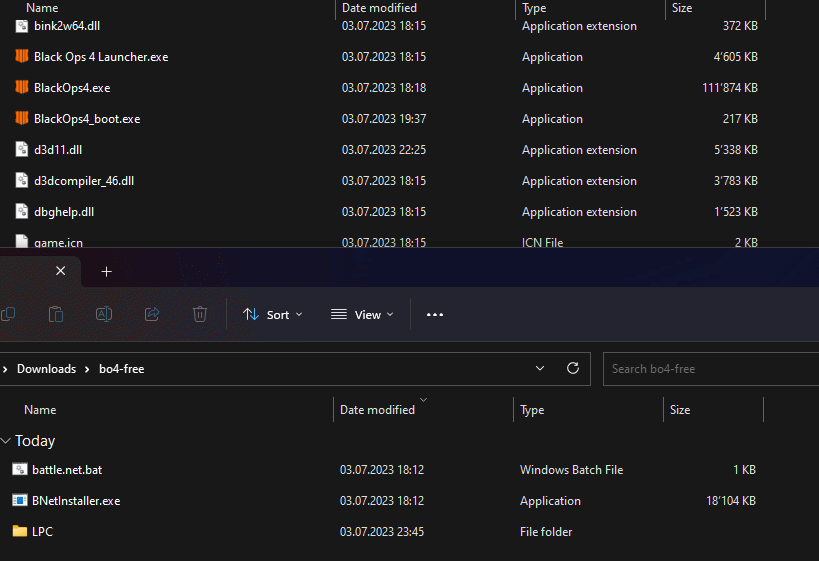Image resolution: width=819 pixels, height=561 pixels.
Task: Click the Share icon in the toolbar
Action: point(152,314)
